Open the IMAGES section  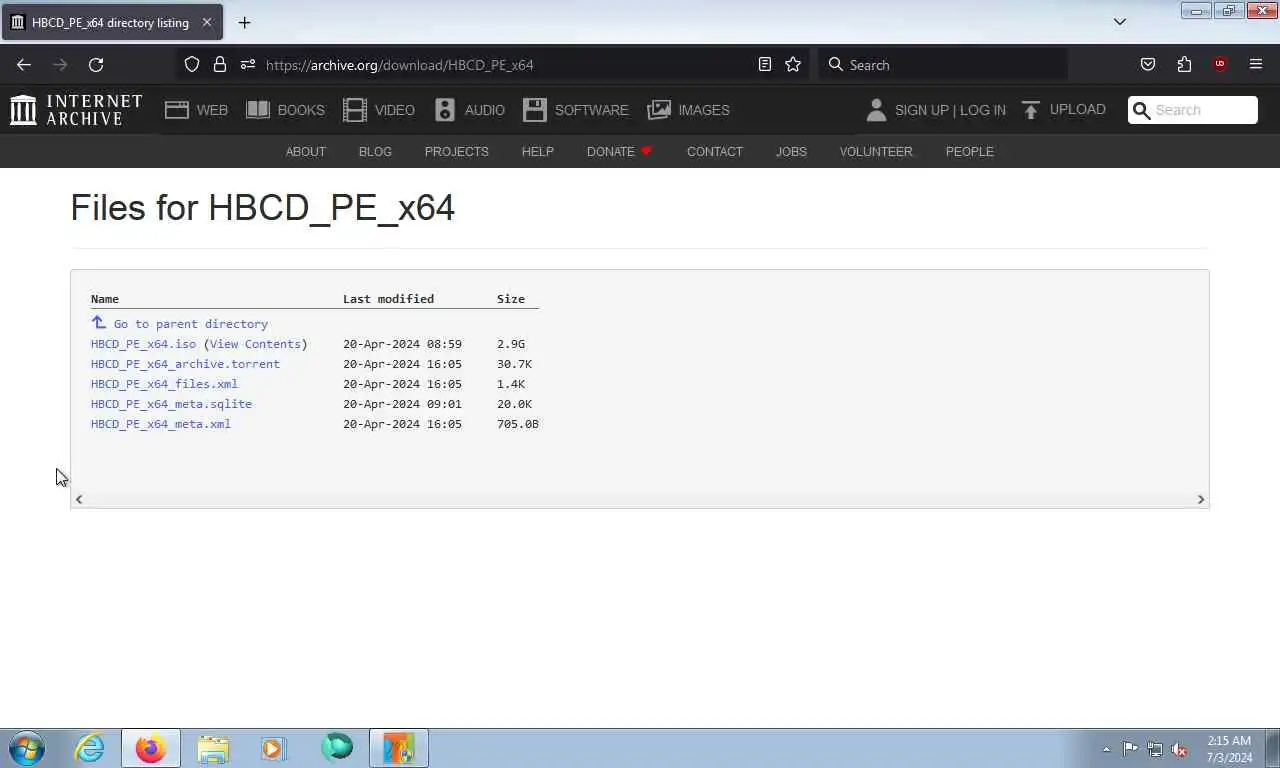(689, 110)
